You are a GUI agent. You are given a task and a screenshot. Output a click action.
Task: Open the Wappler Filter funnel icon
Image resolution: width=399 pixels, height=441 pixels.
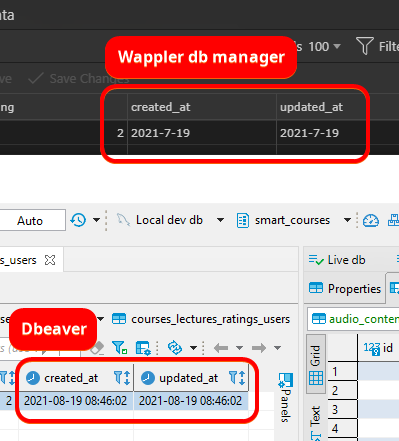point(365,46)
